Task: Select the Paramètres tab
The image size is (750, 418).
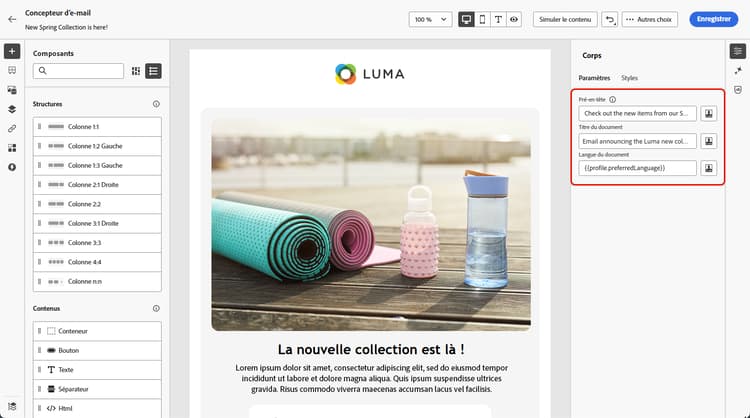Action: tap(594, 78)
